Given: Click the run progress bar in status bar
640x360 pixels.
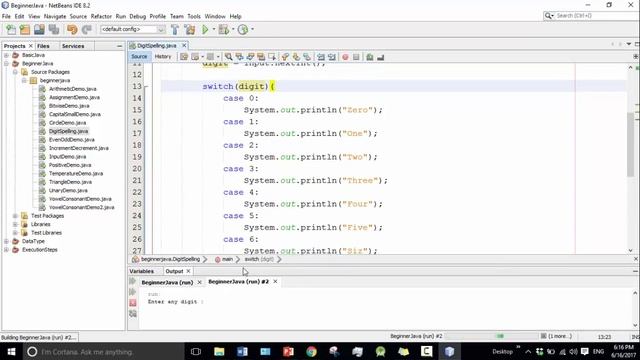Looking at the screenshot, I should click(x=491, y=336).
